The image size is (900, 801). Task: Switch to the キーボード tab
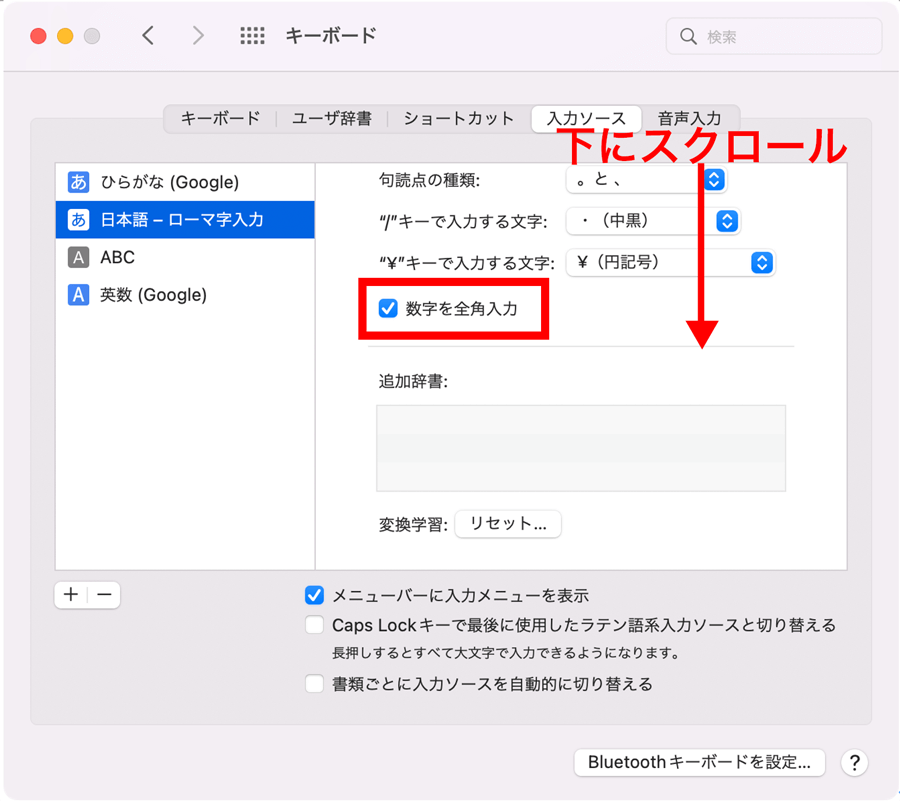point(220,118)
